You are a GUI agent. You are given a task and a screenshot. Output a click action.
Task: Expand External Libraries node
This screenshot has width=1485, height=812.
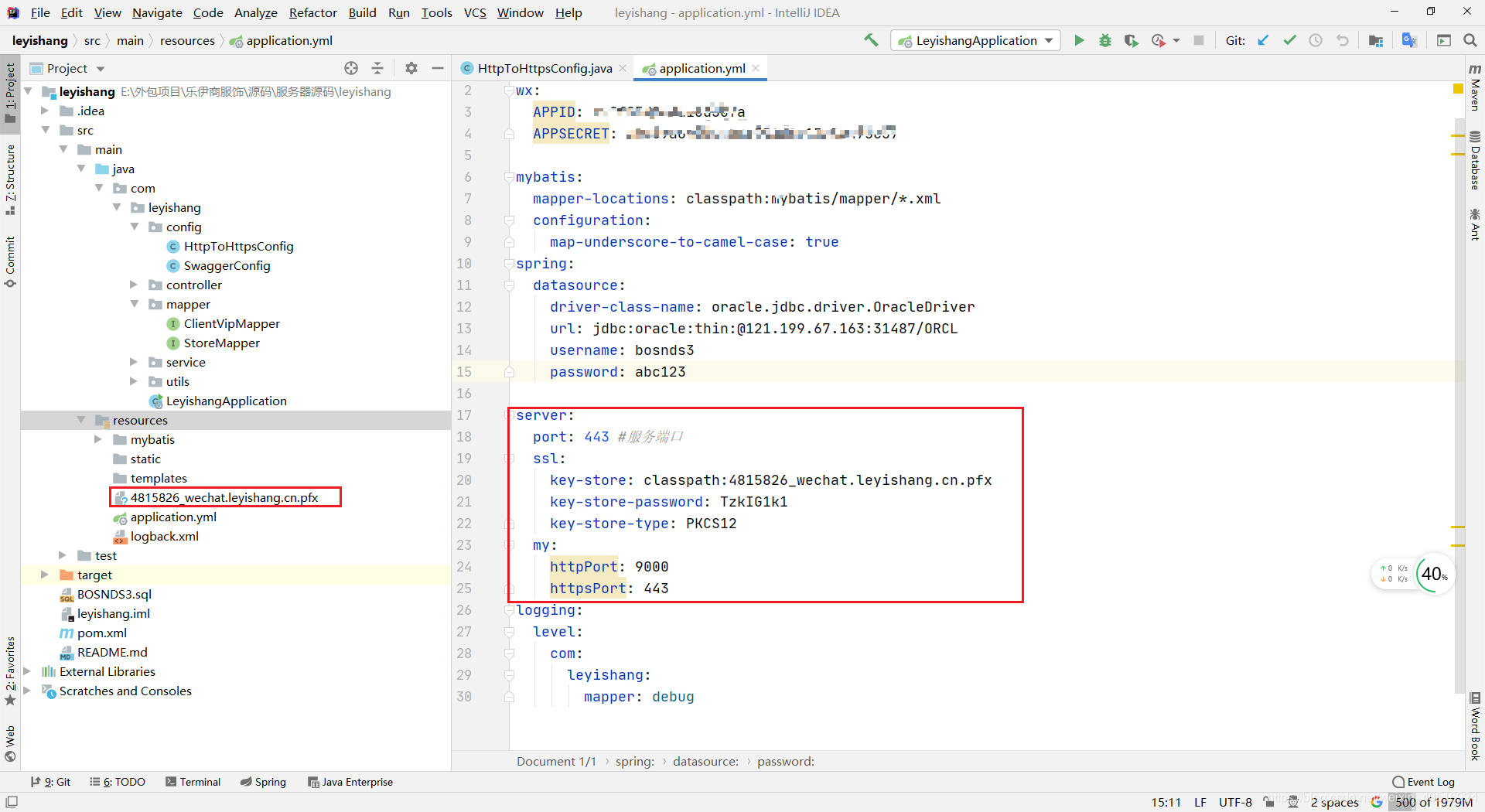tap(27, 671)
